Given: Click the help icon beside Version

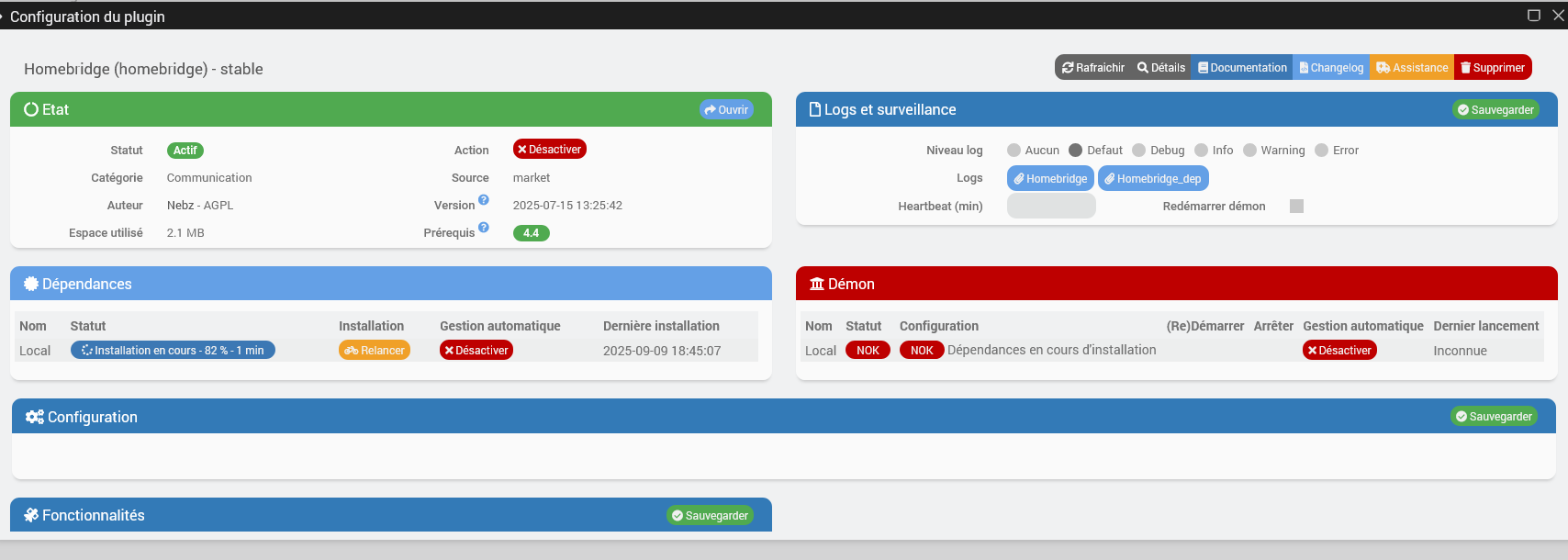Looking at the screenshot, I should (x=484, y=200).
